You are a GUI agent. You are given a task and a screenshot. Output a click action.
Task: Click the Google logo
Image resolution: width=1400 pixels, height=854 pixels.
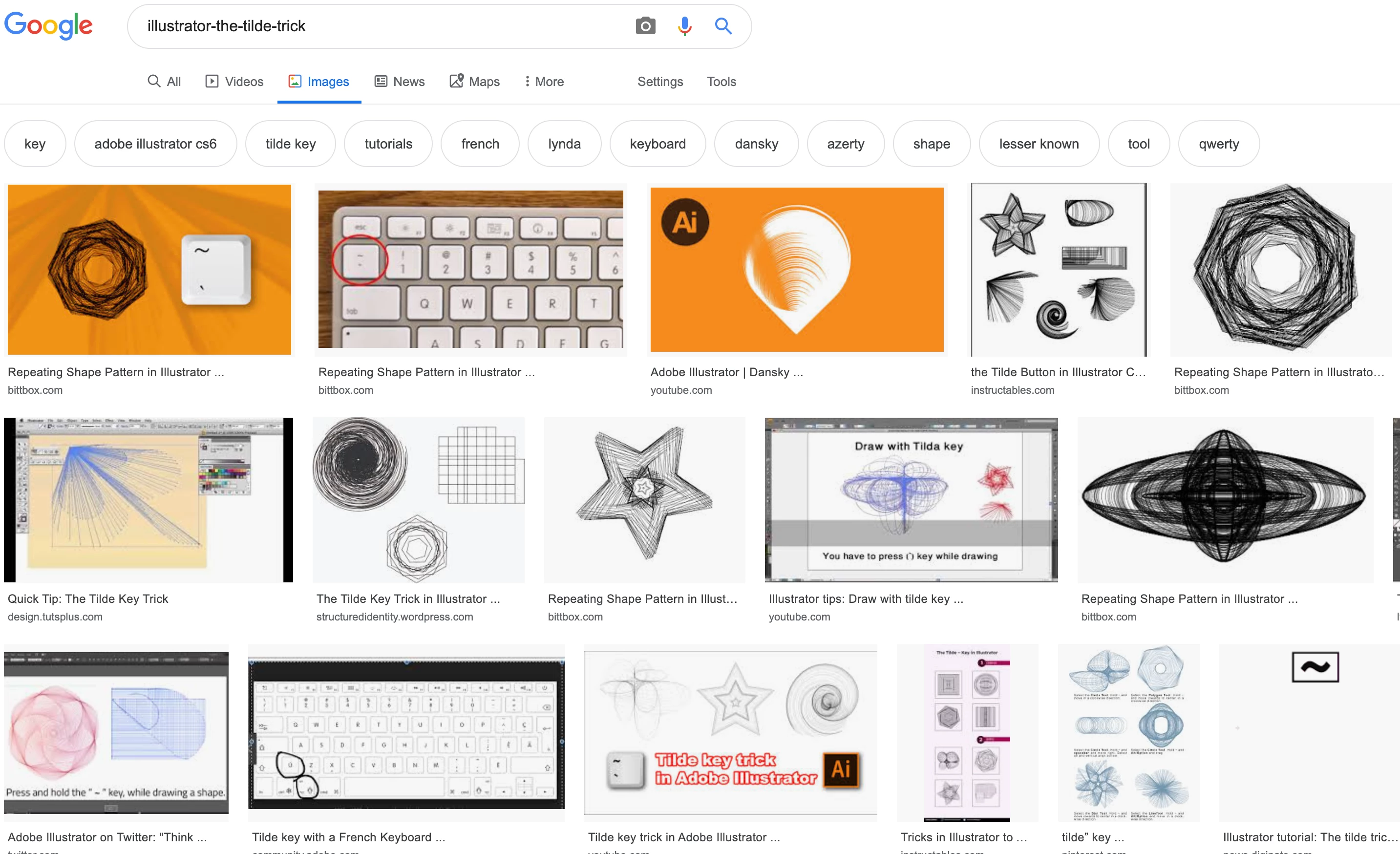point(48,26)
